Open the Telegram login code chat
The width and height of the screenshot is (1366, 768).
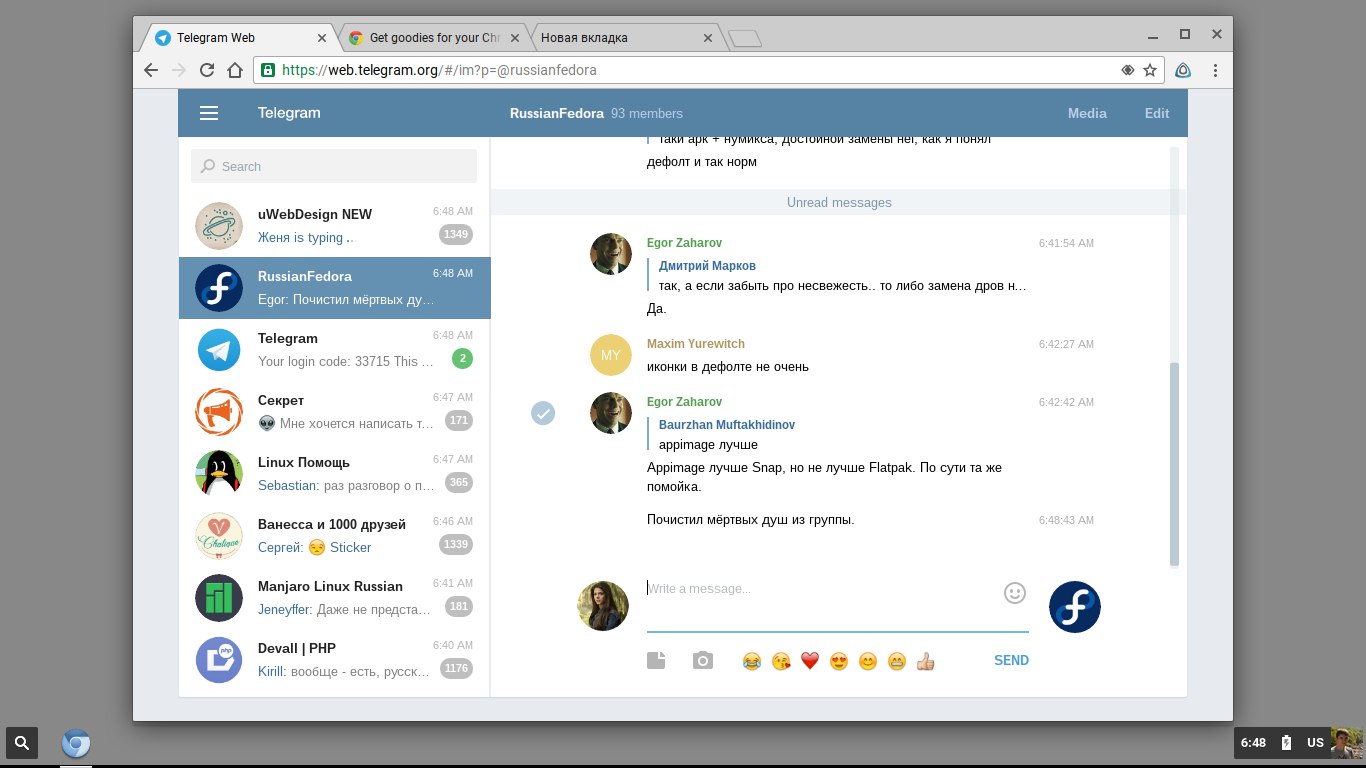pos(334,350)
